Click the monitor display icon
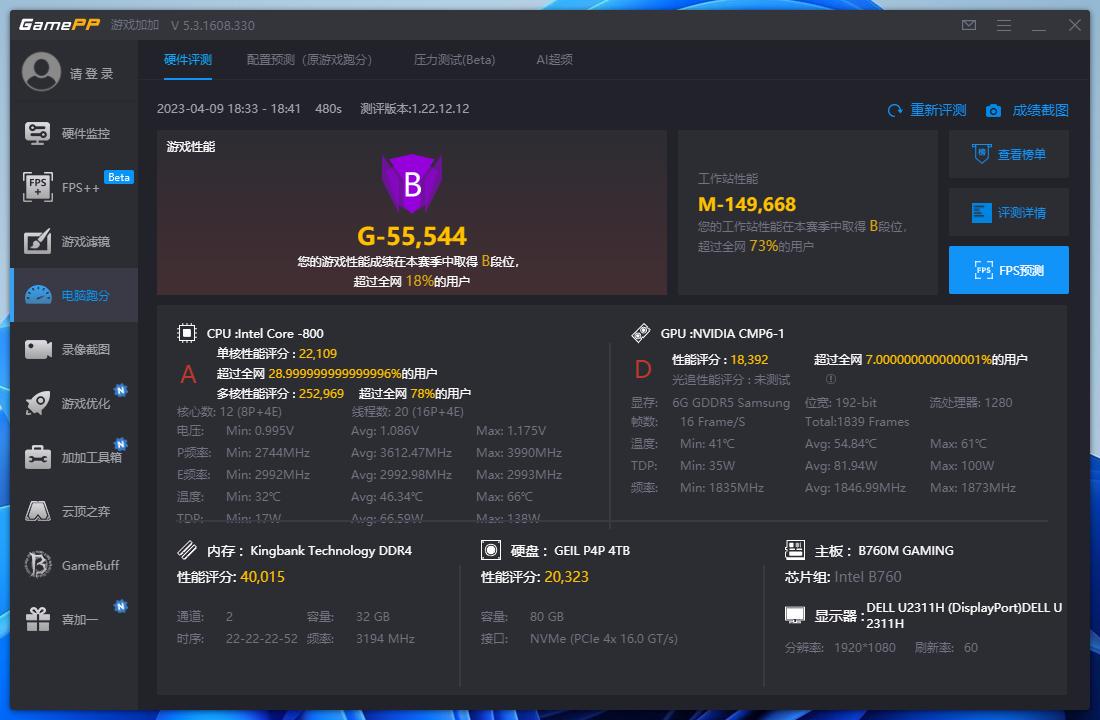 click(795, 615)
